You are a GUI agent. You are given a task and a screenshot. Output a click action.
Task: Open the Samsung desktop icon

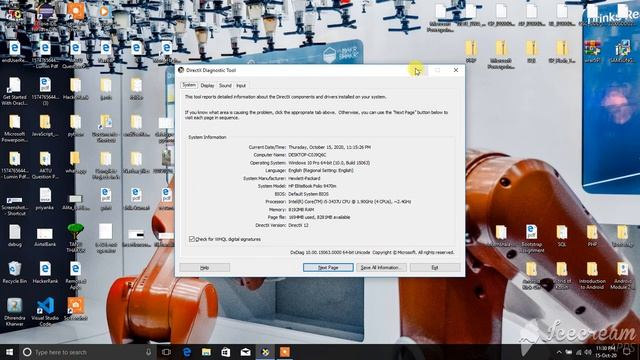[x=622, y=51]
